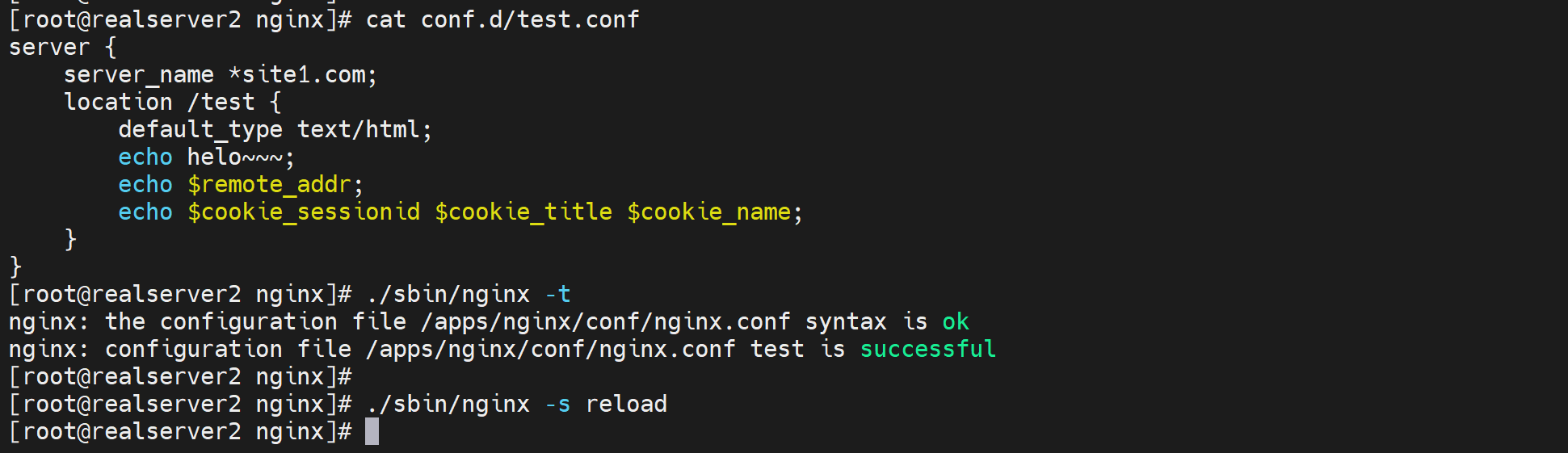Image resolution: width=1568 pixels, height=453 pixels.
Task: Click the server_name directive
Action: (x=139, y=74)
